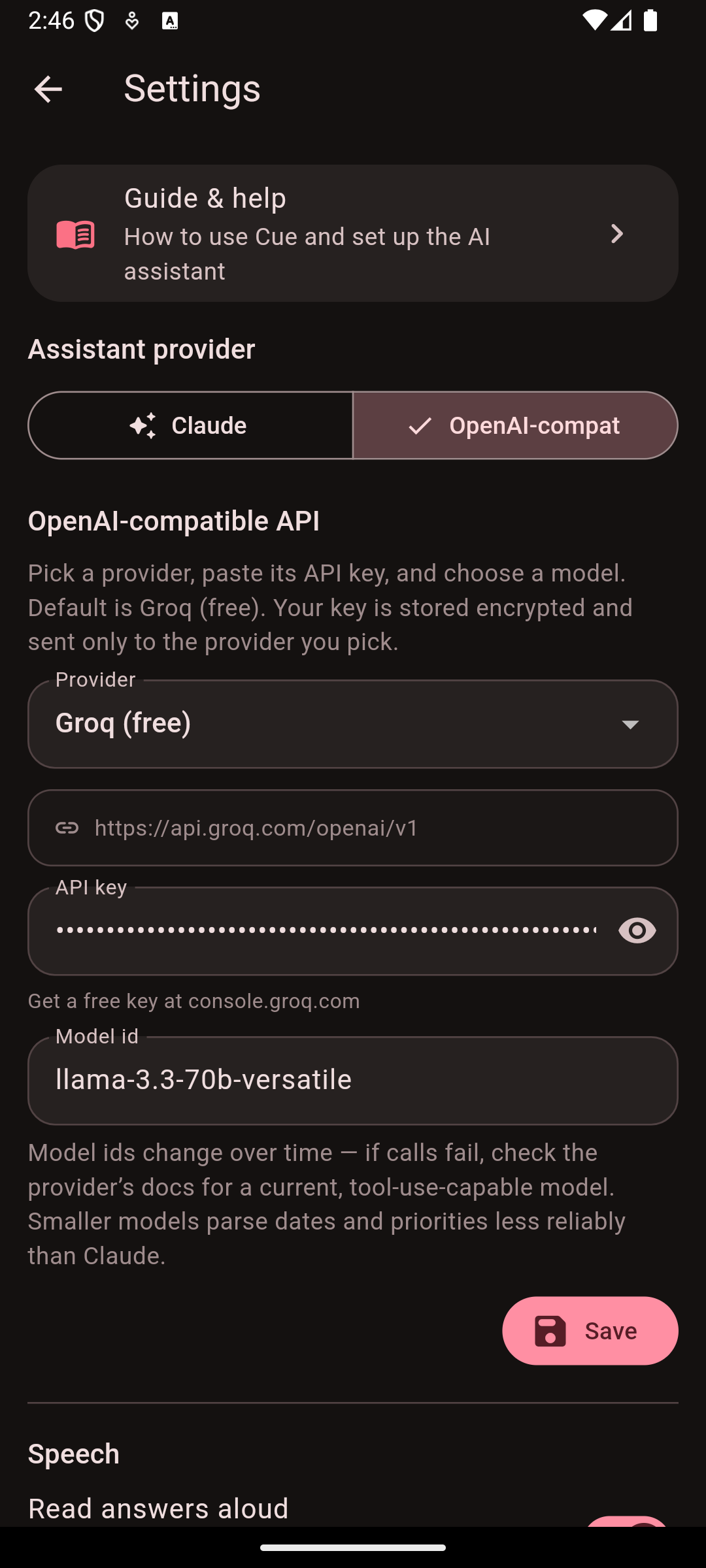Tap the Guide & help book icon
The height and width of the screenshot is (1568, 706).
pos(76,234)
